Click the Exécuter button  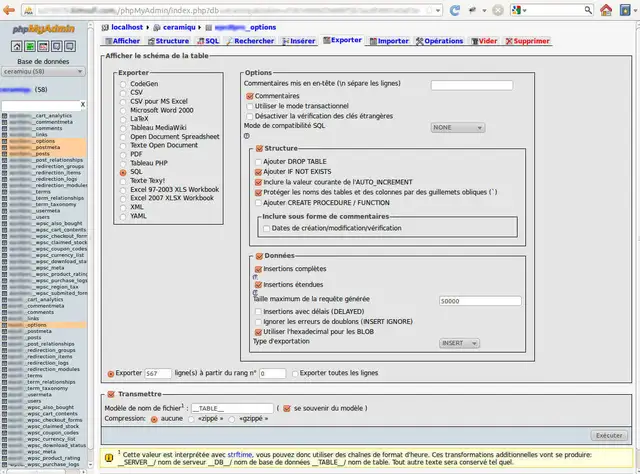tap(609, 436)
